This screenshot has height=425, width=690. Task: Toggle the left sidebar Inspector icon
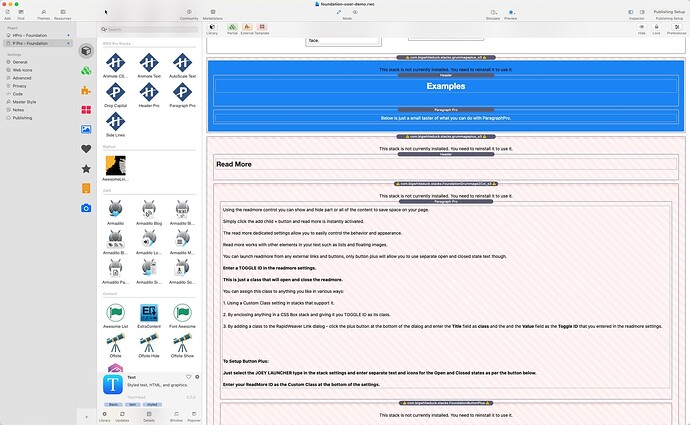631,12
